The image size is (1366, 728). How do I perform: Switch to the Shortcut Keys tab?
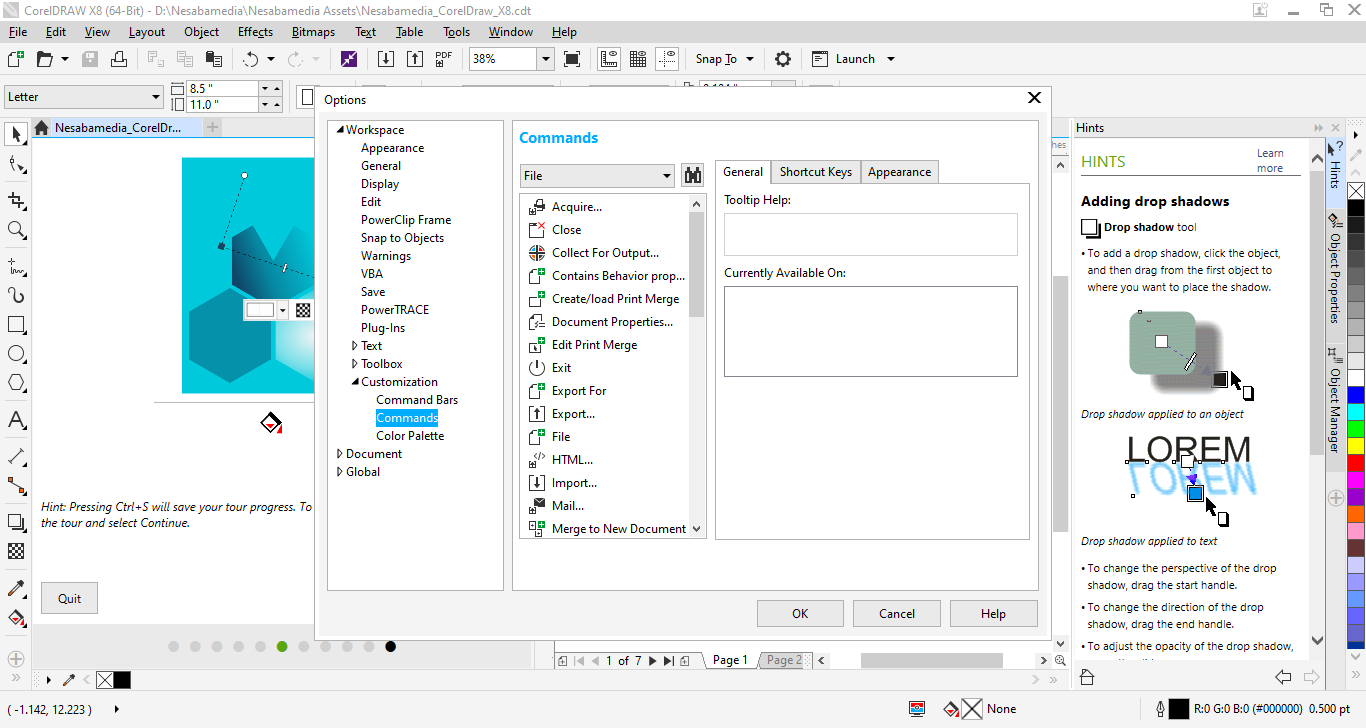[815, 172]
